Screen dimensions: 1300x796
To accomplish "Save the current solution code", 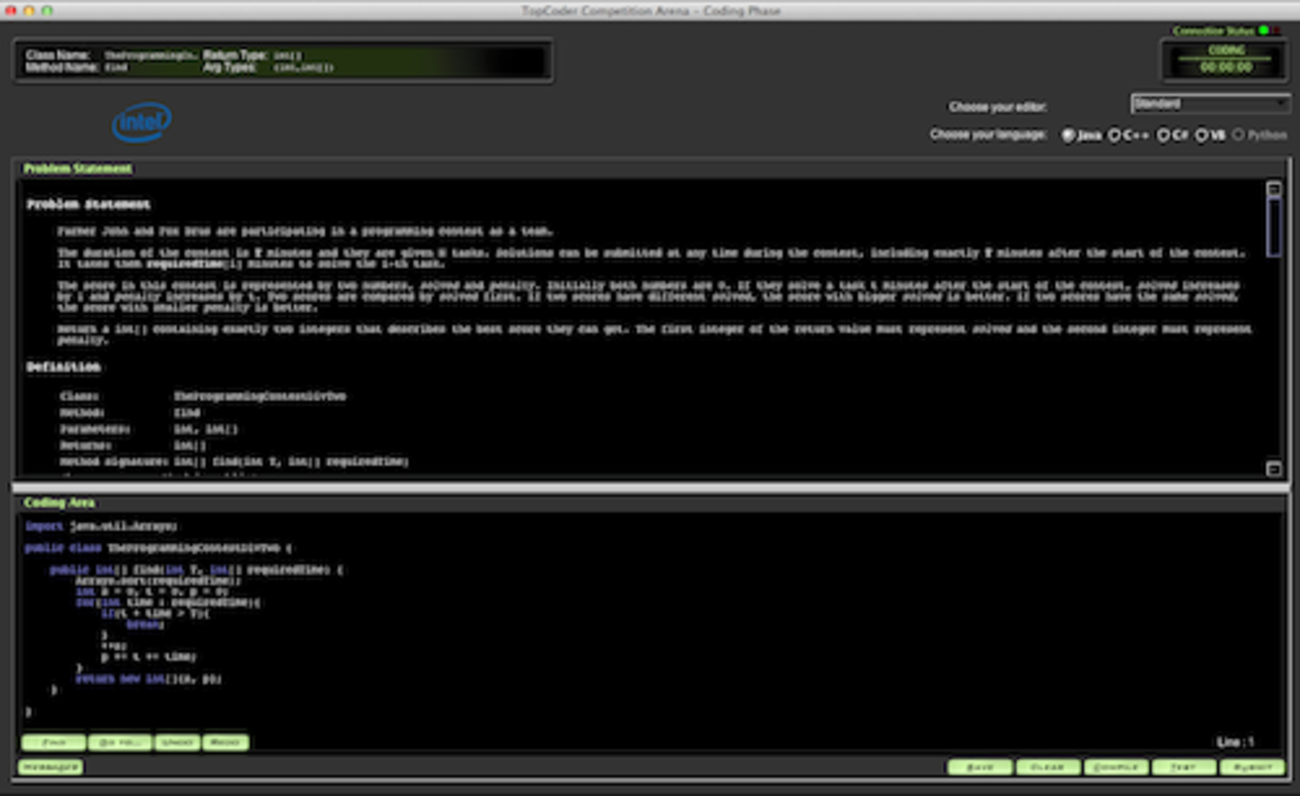I will point(980,767).
